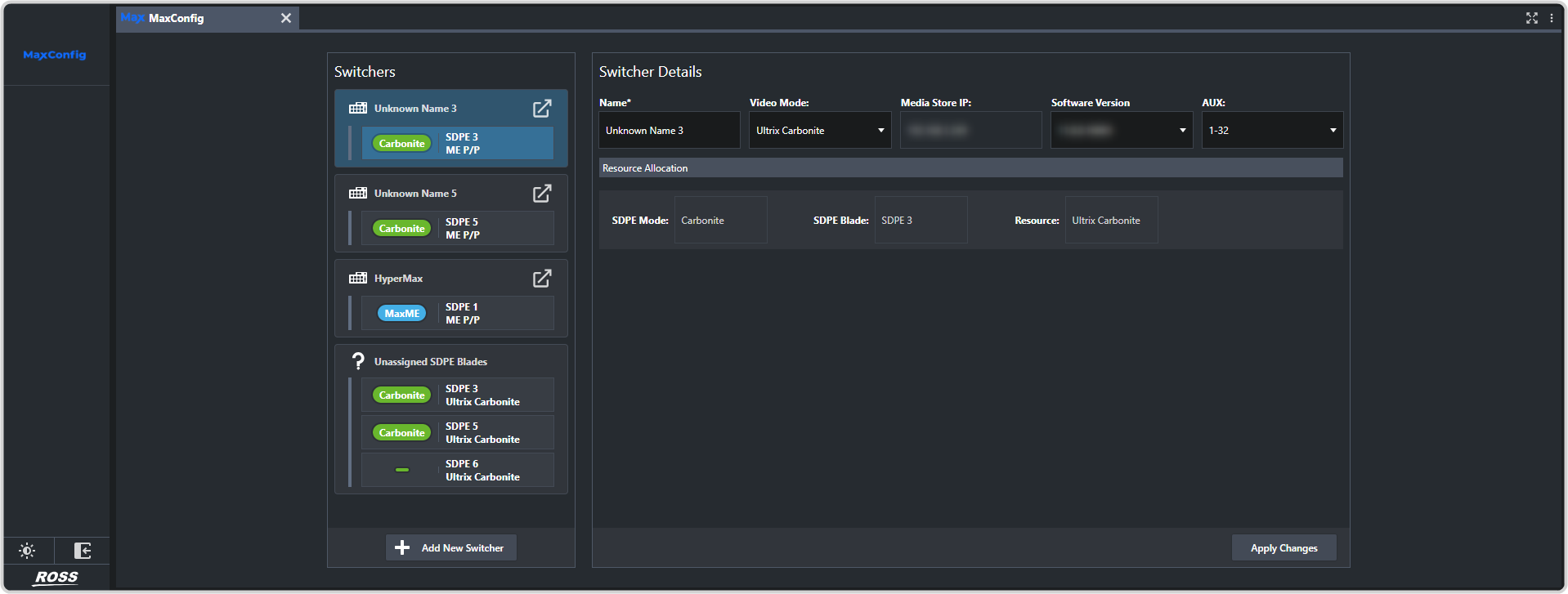Viewport: 1568px width, 594px height.
Task: Select Carbonite badge under Unknown Name 3
Action: click(x=402, y=144)
